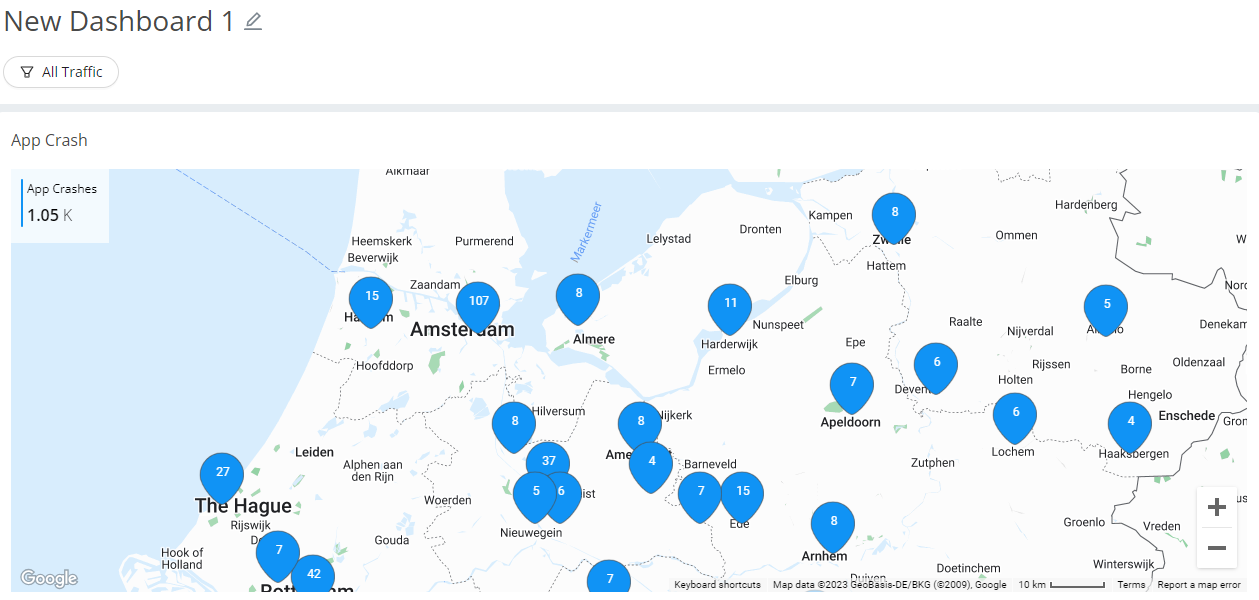Click the 7 marker at Apeldoorn
1259x600 pixels.
(x=852, y=384)
